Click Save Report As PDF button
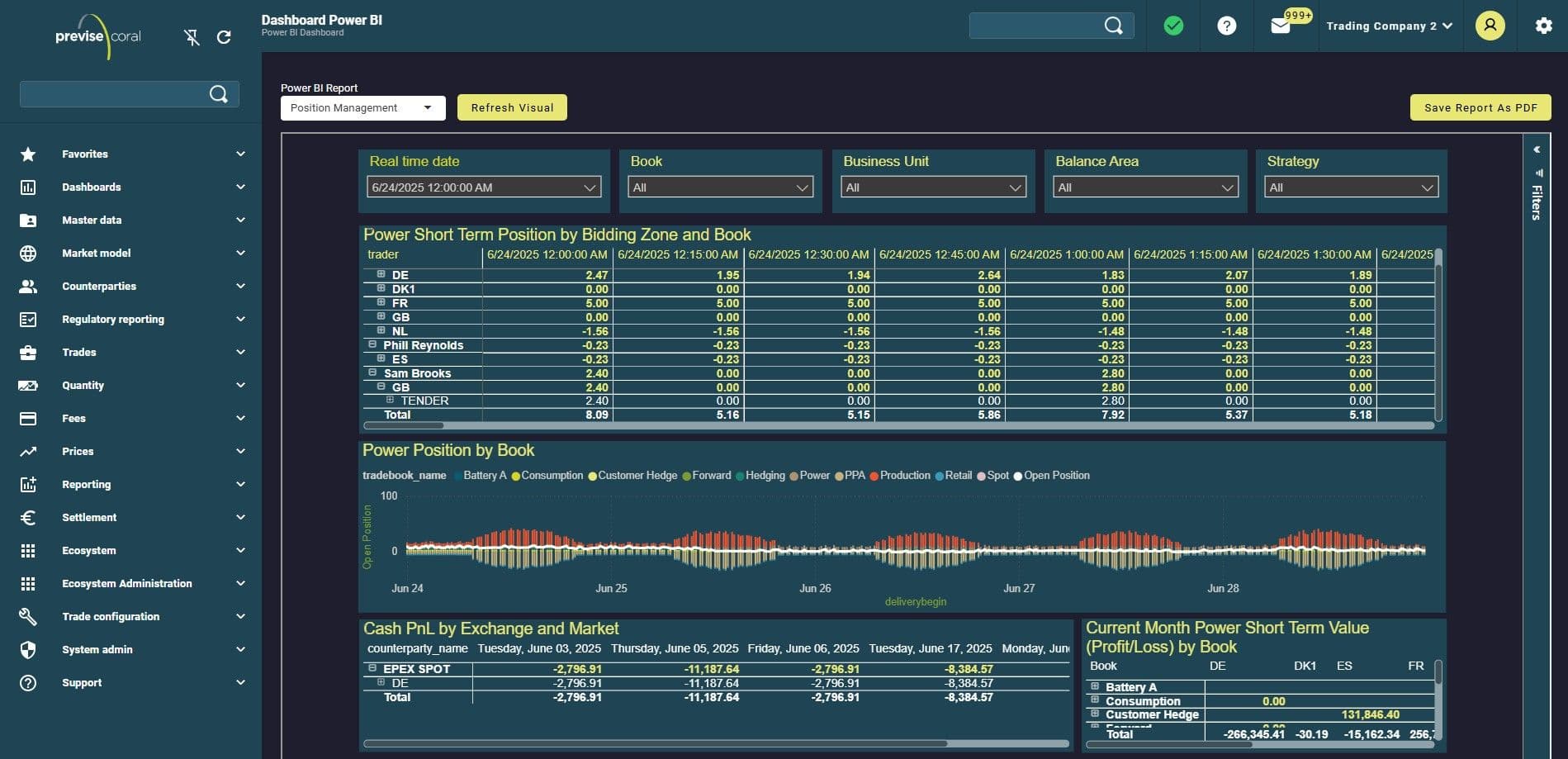Viewport: 1568px width, 759px height. (x=1480, y=108)
